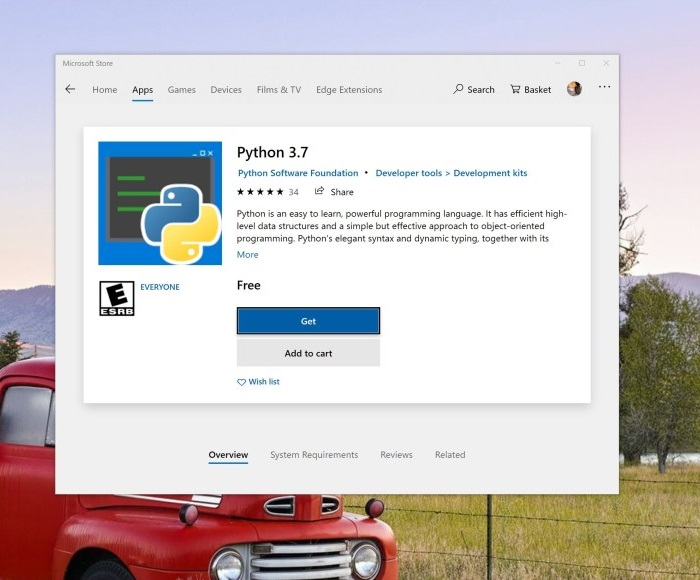Click the back arrow in Microsoft Store
Viewport: 700px width, 580px height.
pos(70,89)
